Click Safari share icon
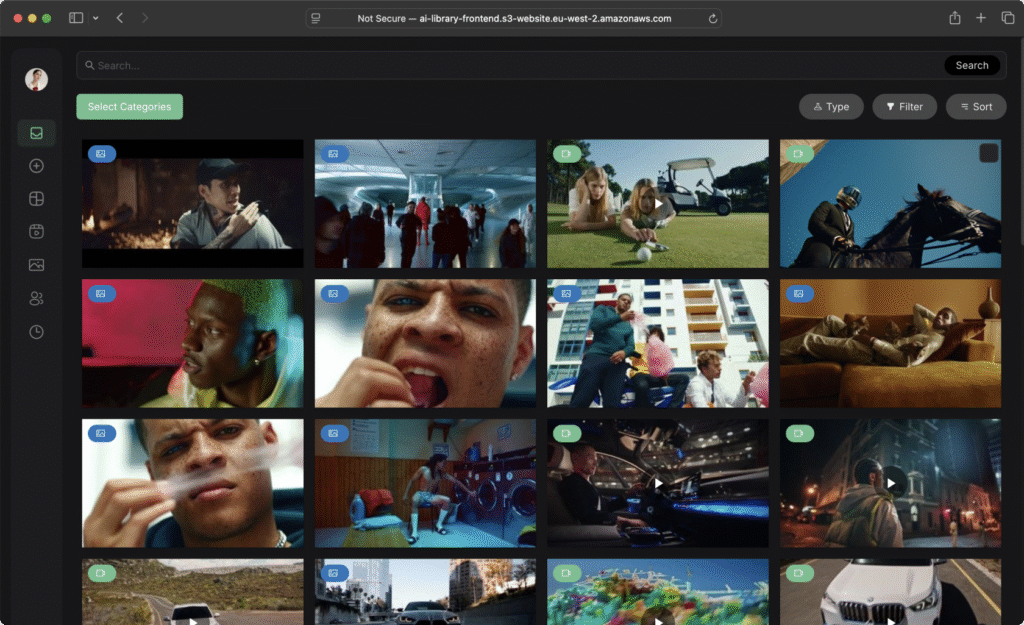 (x=955, y=18)
